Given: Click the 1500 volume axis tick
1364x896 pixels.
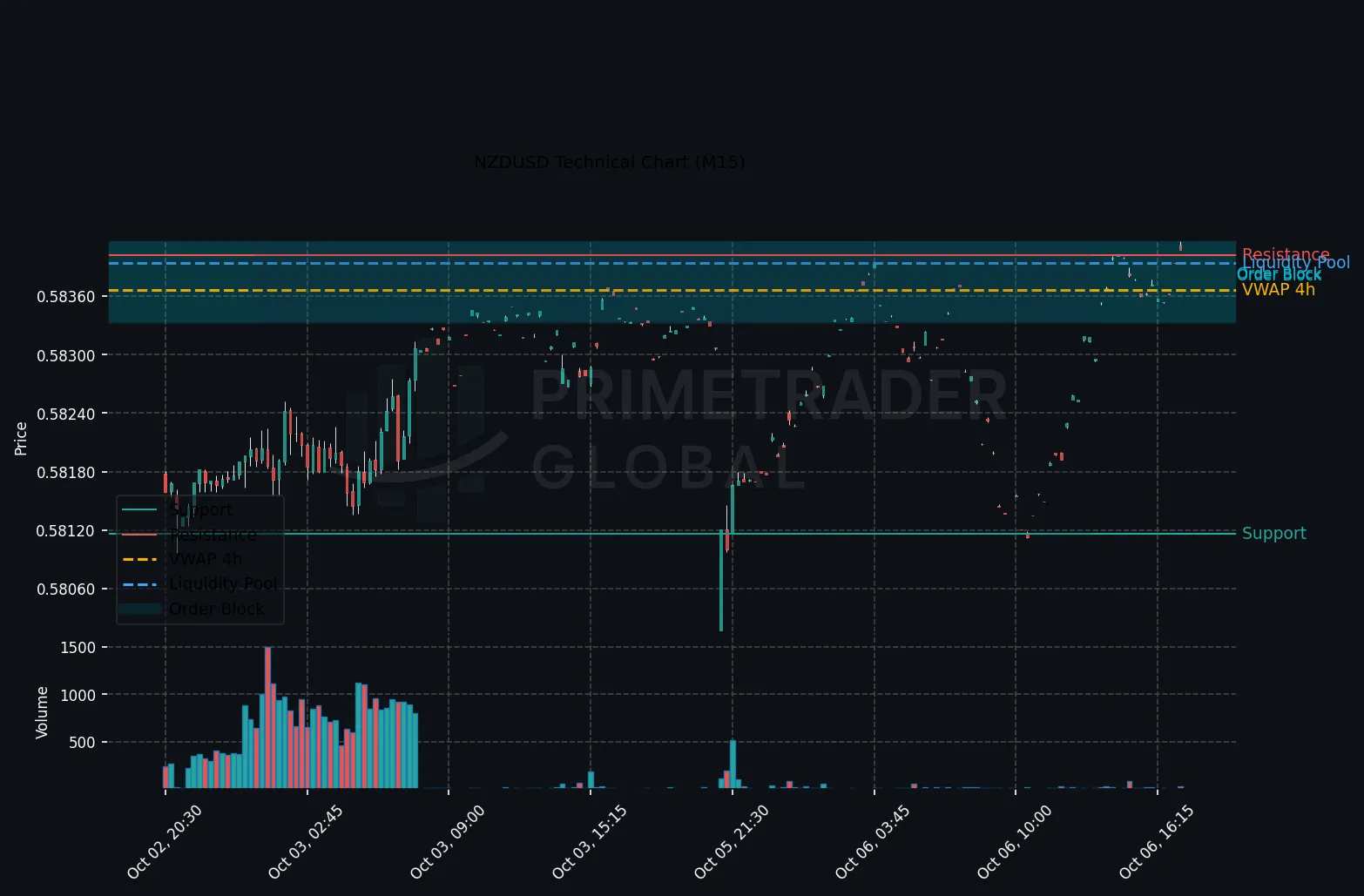Looking at the screenshot, I should 78,648.
